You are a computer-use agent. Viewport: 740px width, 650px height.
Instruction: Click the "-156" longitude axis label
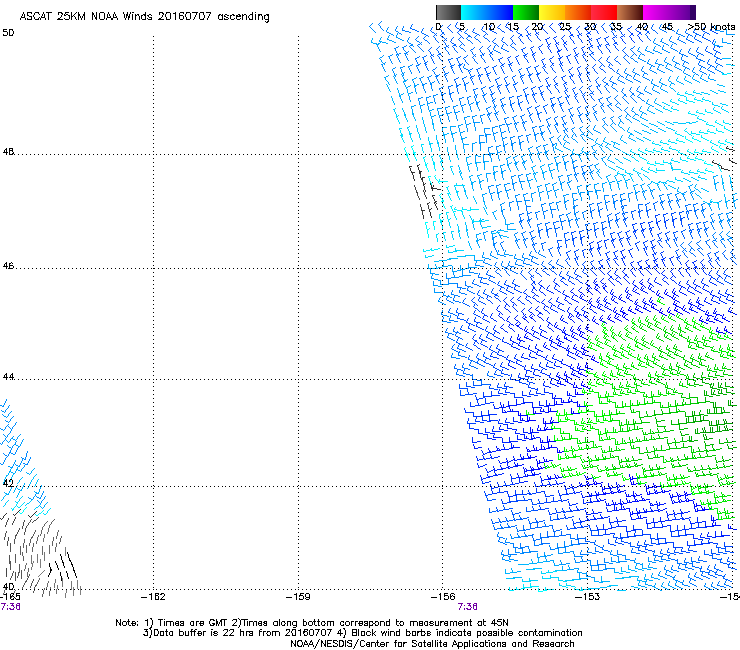coord(443,597)
